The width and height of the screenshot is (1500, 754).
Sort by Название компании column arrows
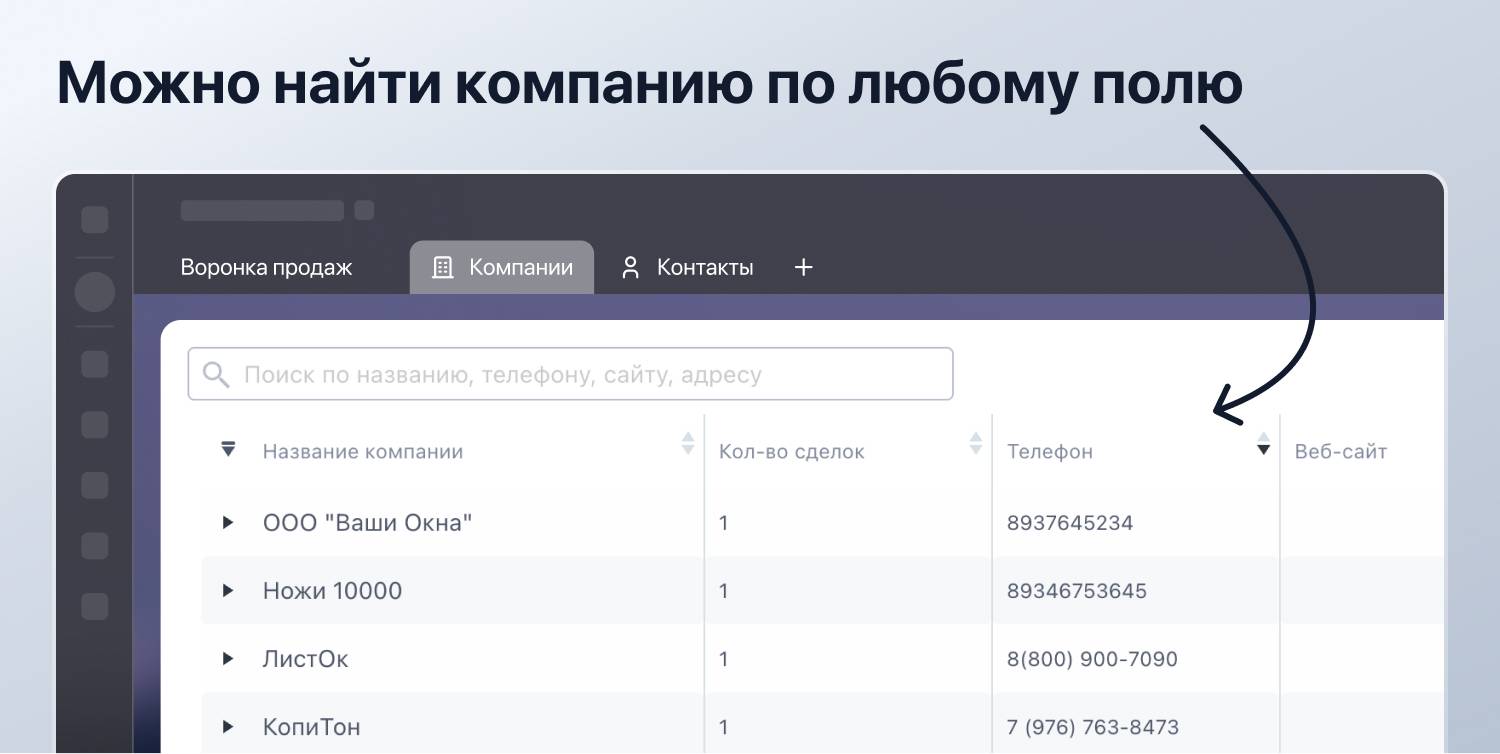click(687, 444)
